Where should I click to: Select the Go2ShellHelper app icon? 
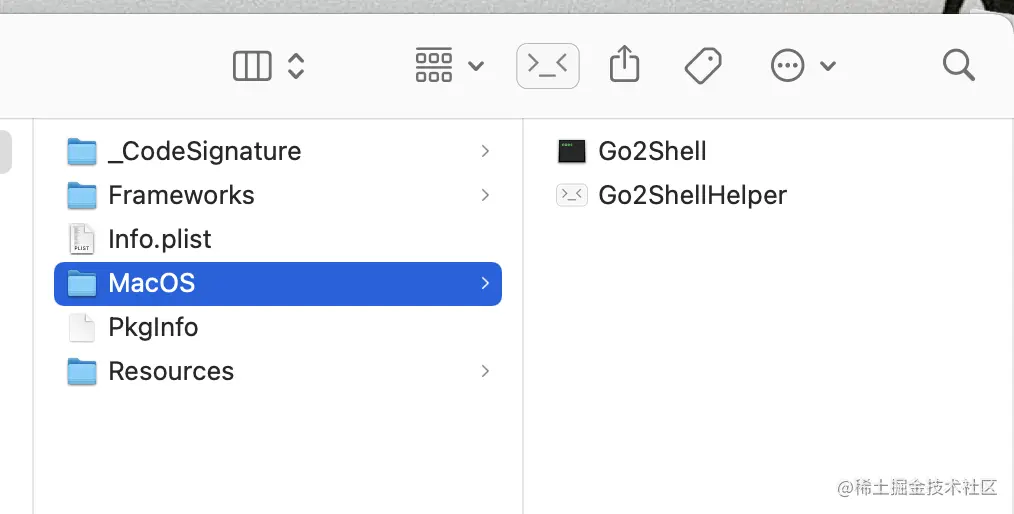point(572,195)
